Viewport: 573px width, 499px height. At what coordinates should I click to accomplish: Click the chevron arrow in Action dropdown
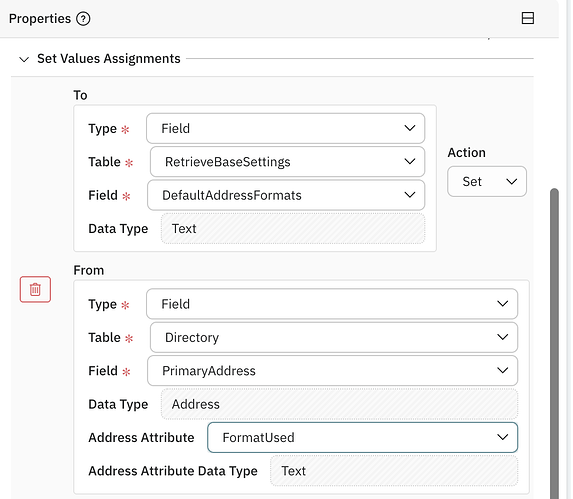point(511,182)
